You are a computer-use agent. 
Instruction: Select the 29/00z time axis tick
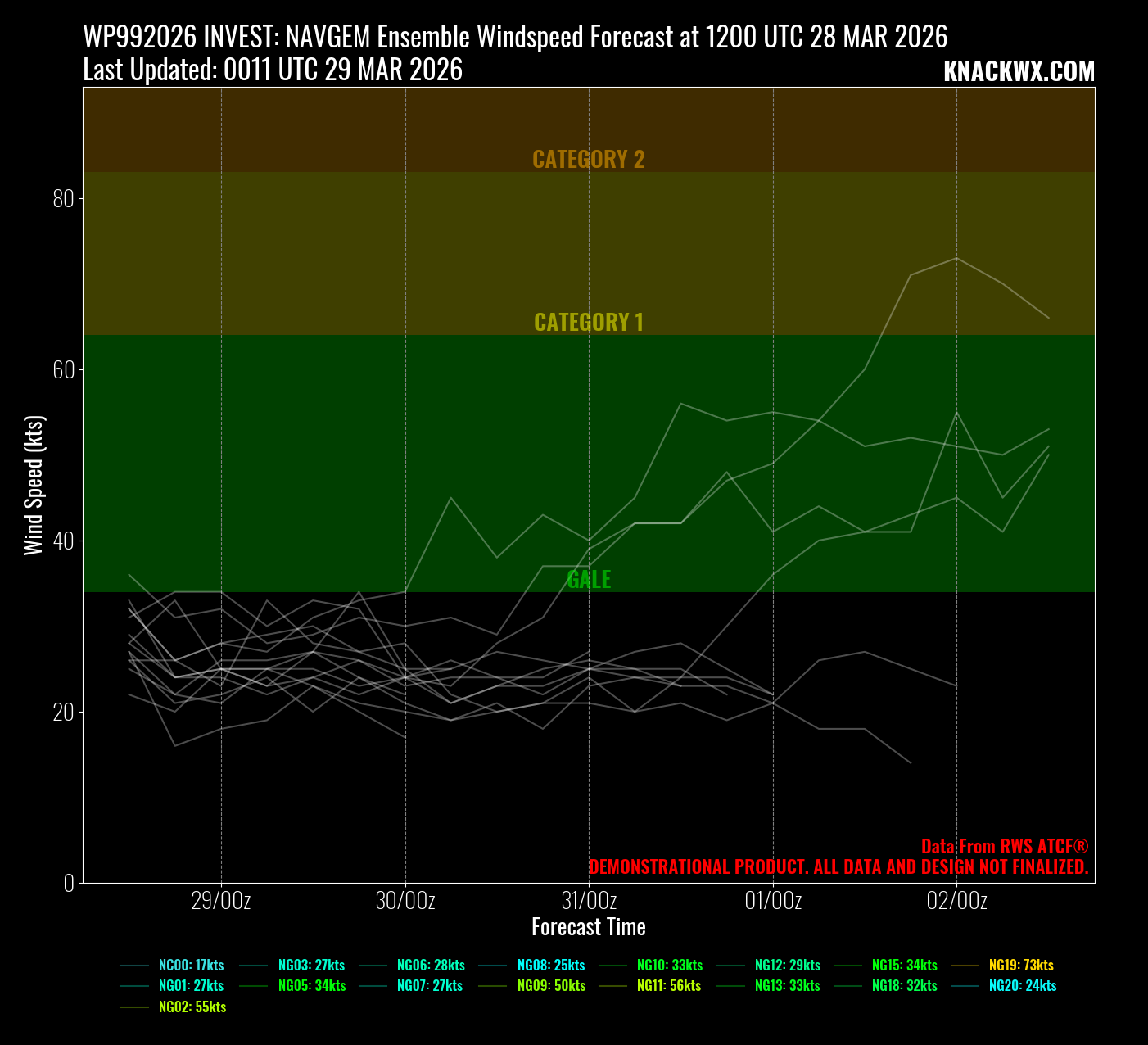click(x=220, y=901)
